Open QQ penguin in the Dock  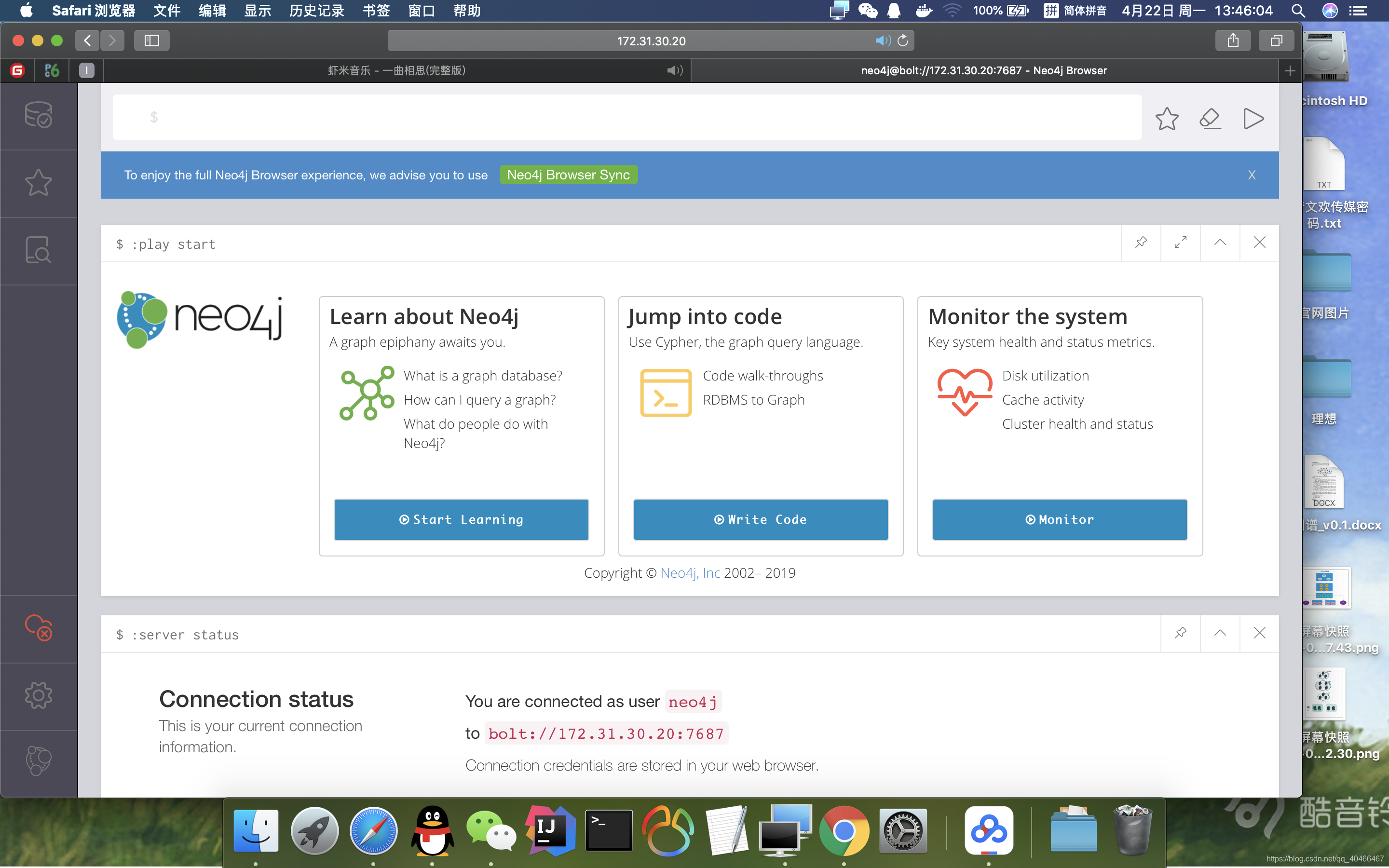(432, 830)
